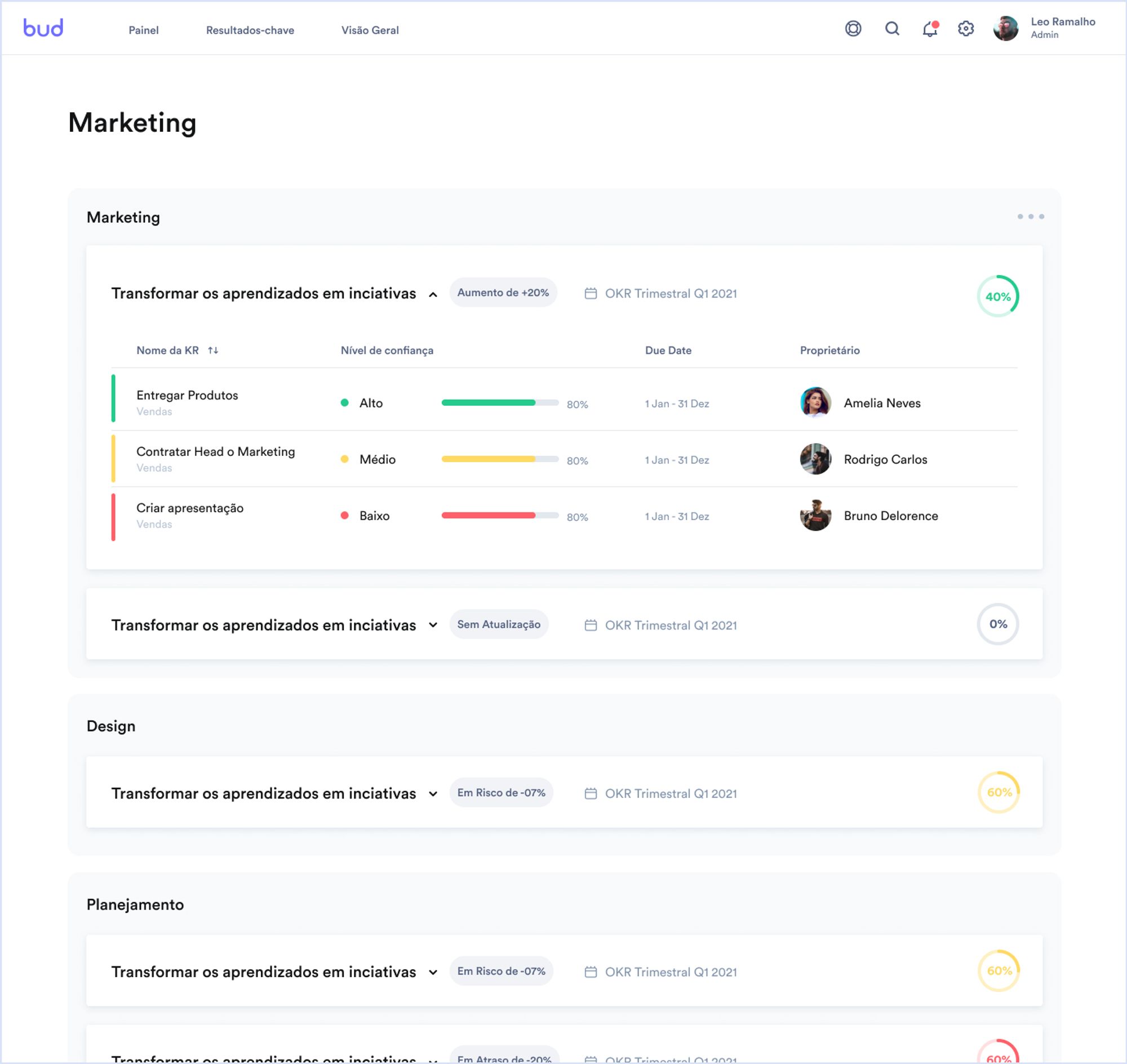Open the help lifebuoy icon
The image size is (1127, 1064).
click(x=853, y=28)
